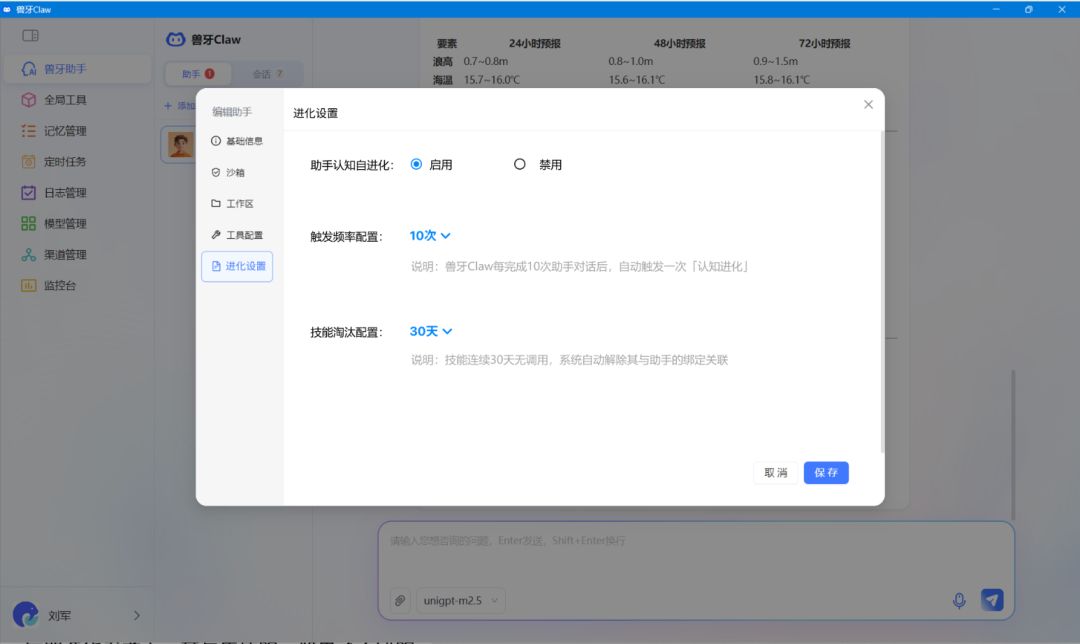Select the assistant avatar thumbnail
The width and height of the screenshot is (1080, 644).
click(x=180, y=145)
